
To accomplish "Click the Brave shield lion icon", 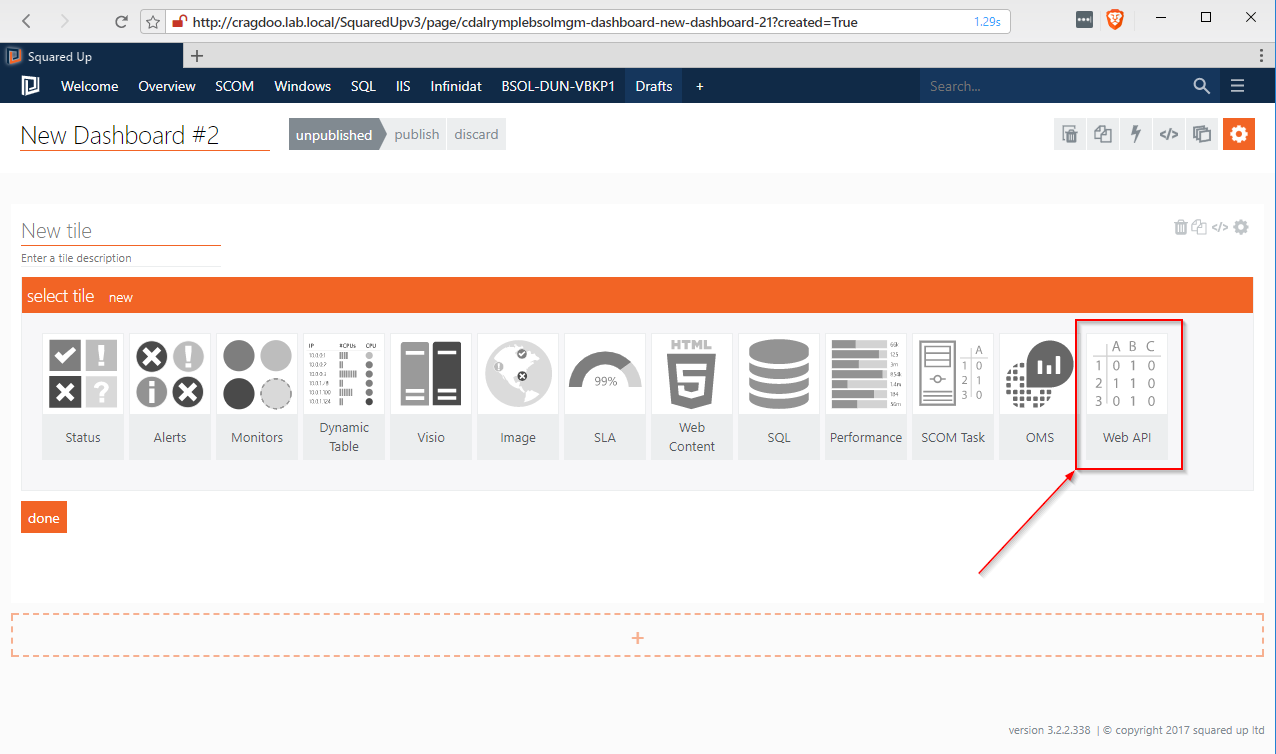I will (1114, 19).
